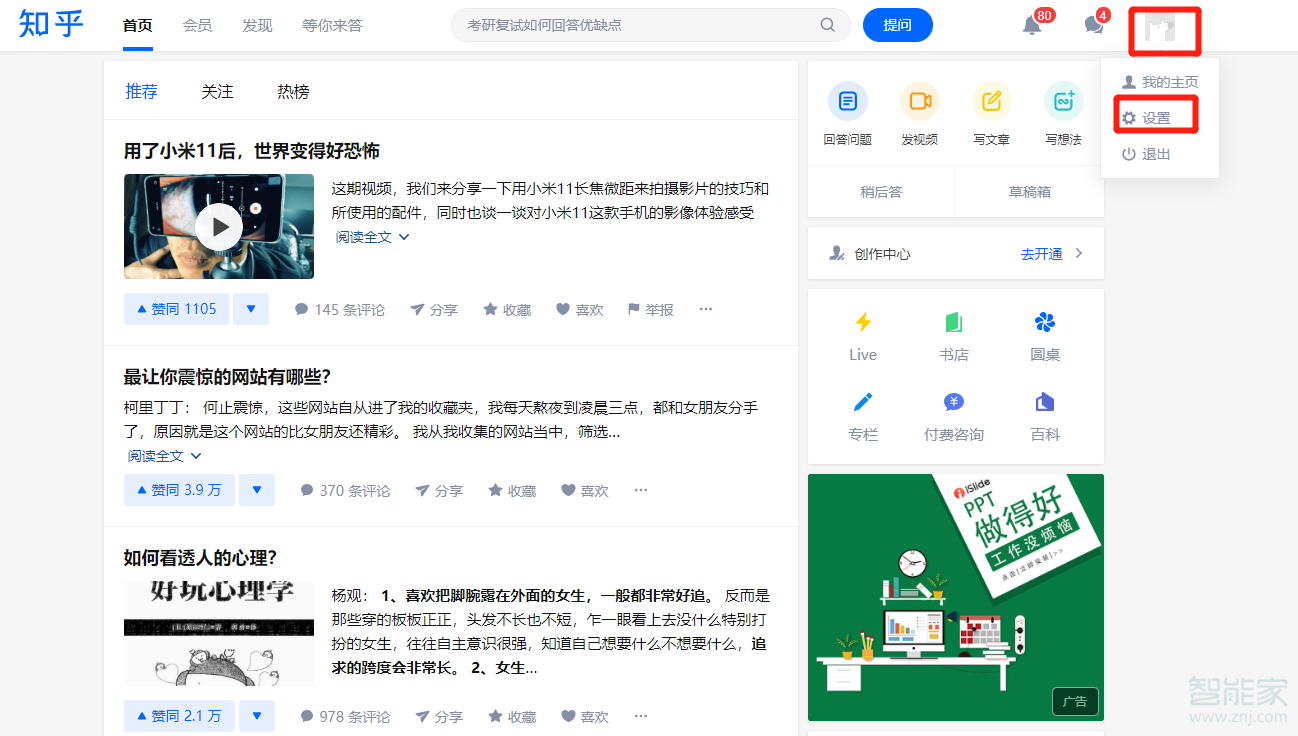Favorite the 震惊的网站 answer via 收藏

tap(511, 490)
